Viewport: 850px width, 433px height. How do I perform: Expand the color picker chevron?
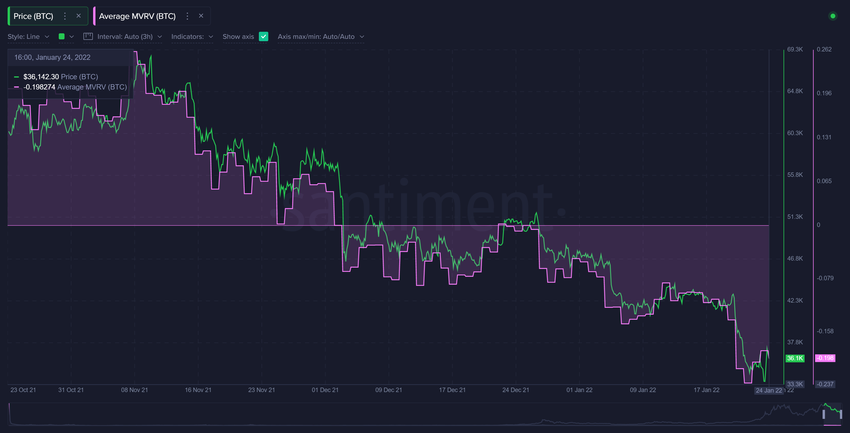[72, 37]
